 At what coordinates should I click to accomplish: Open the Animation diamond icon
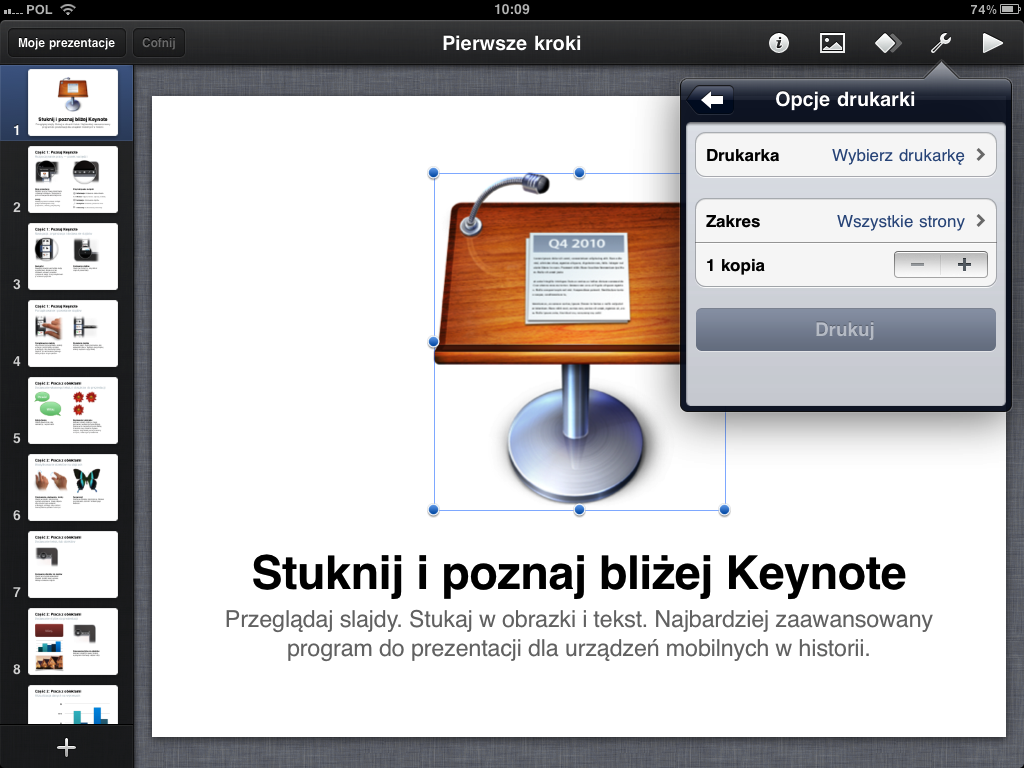click(x=888, y=43)
